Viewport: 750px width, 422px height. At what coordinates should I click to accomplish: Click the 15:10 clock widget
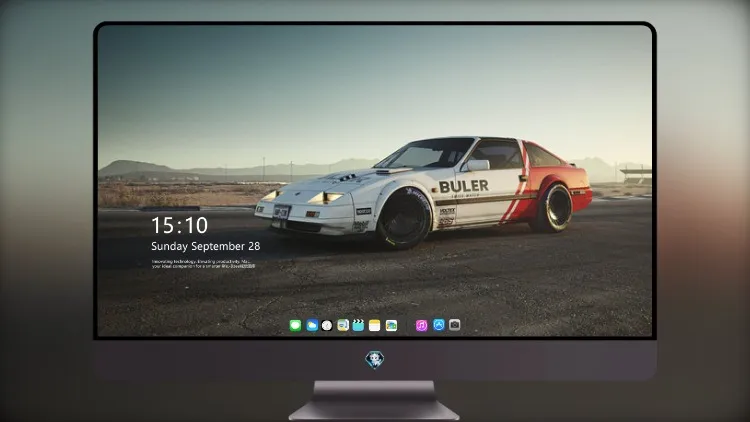point(179,225)
